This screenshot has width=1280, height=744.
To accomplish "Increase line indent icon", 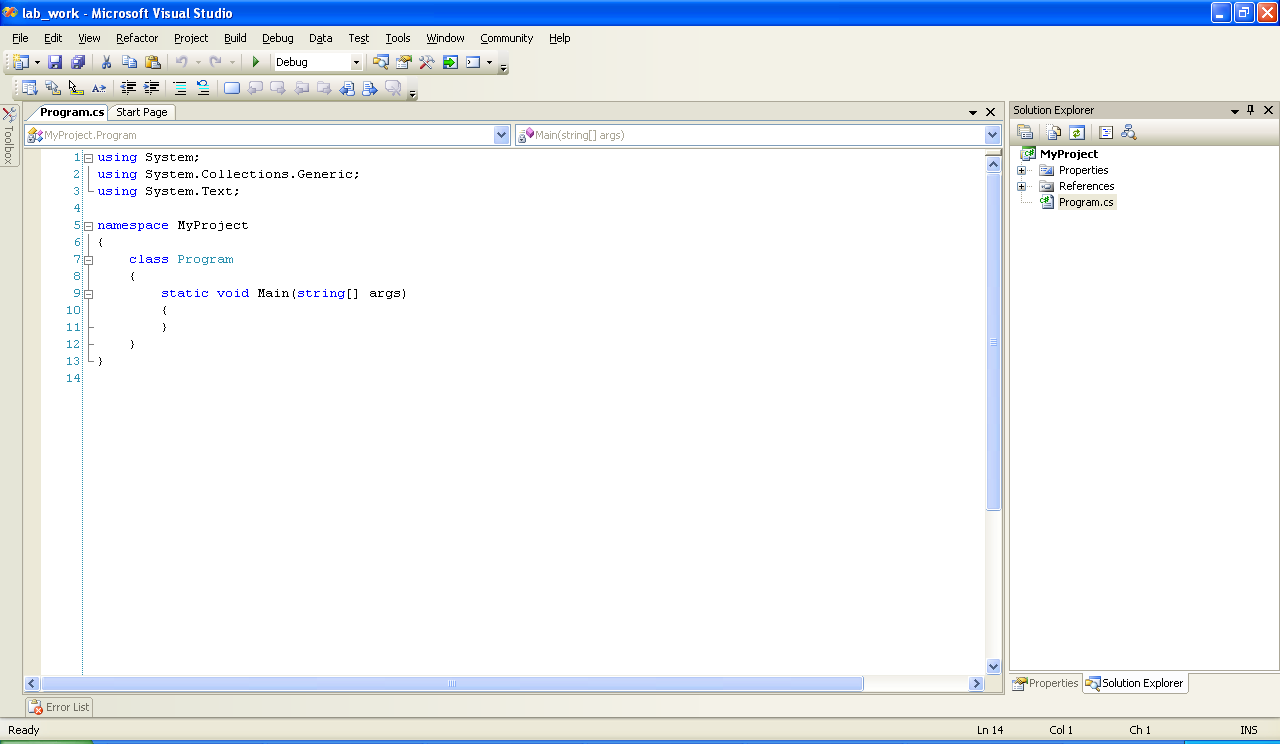I will click(x=152, y=88).
